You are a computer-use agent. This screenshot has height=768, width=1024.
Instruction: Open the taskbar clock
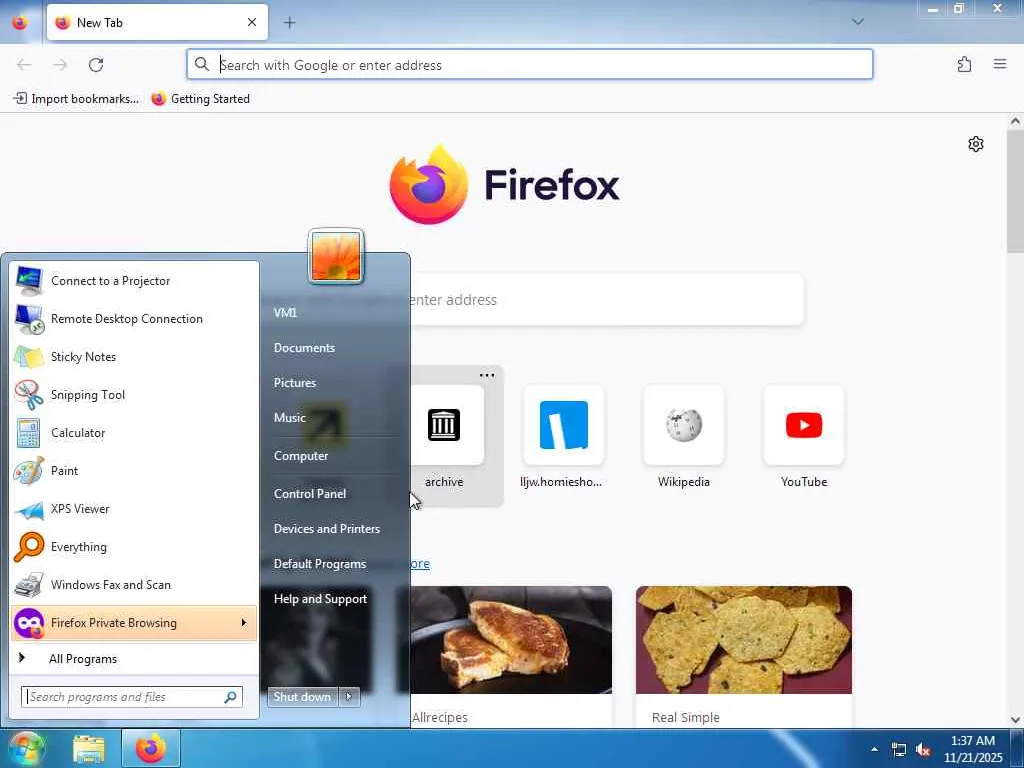point(973,749)
